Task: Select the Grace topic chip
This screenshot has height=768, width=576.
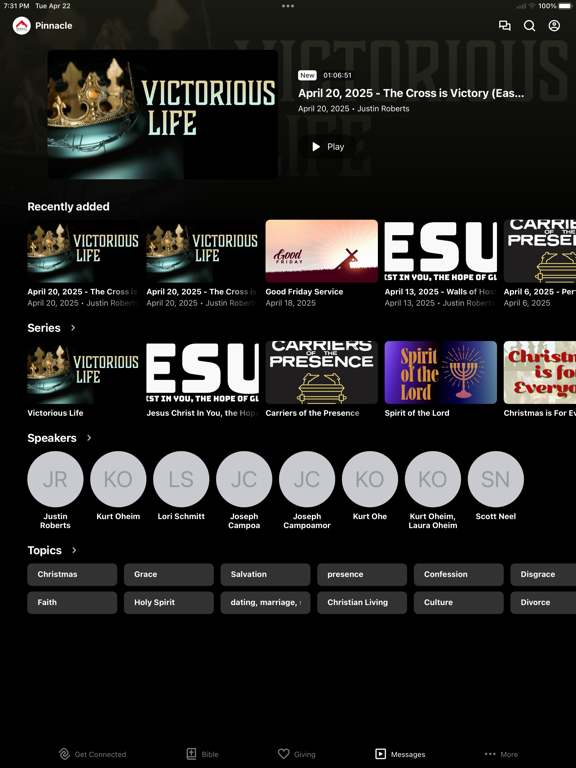Action: point(168,574)
